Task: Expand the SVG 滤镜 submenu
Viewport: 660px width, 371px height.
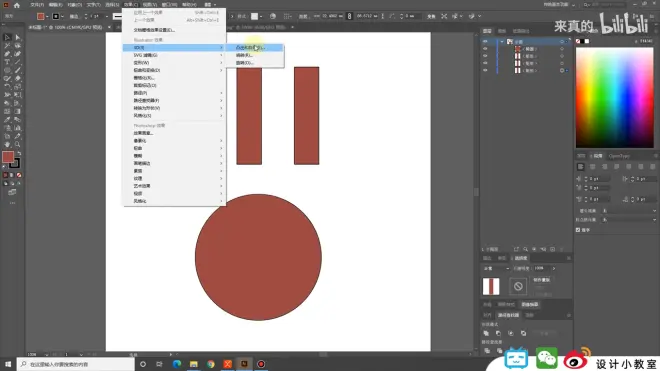Action: (x=174, y=55)
